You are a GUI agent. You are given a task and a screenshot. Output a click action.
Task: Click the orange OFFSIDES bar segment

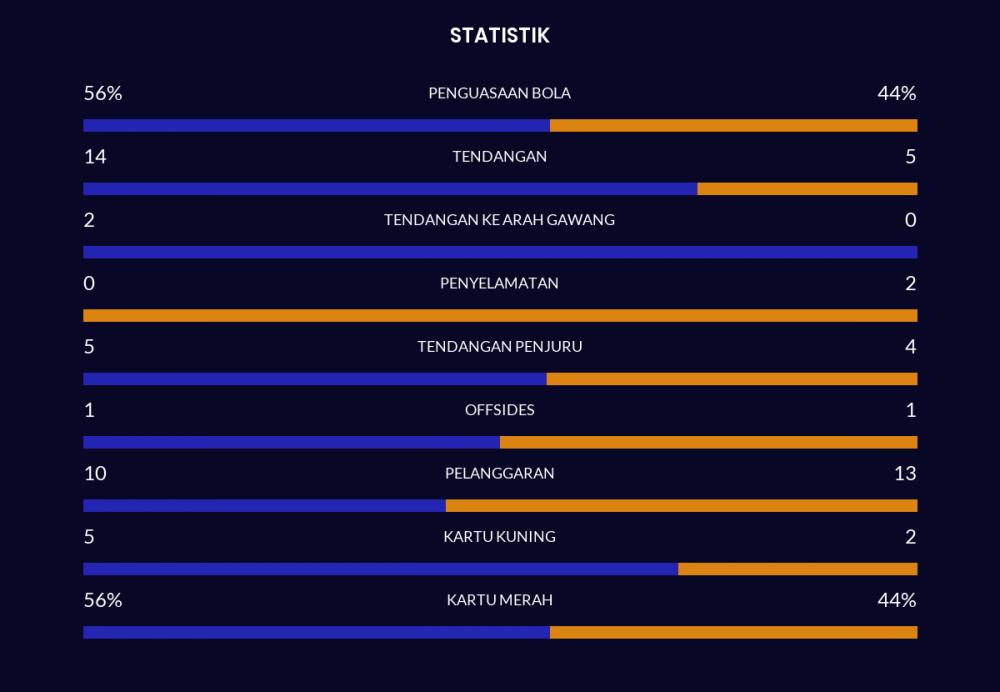coord(709,442)
